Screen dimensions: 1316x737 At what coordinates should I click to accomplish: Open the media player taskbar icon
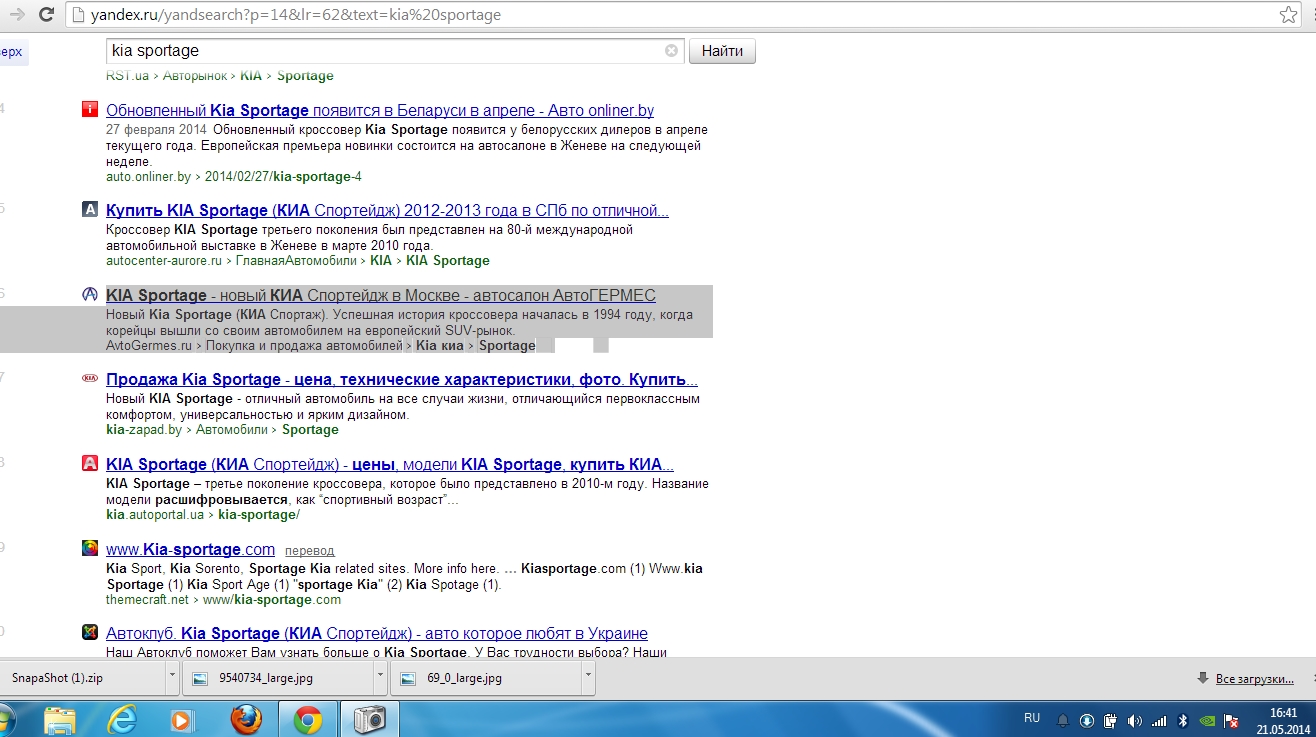pyautogui.click(x=182, y=719)
